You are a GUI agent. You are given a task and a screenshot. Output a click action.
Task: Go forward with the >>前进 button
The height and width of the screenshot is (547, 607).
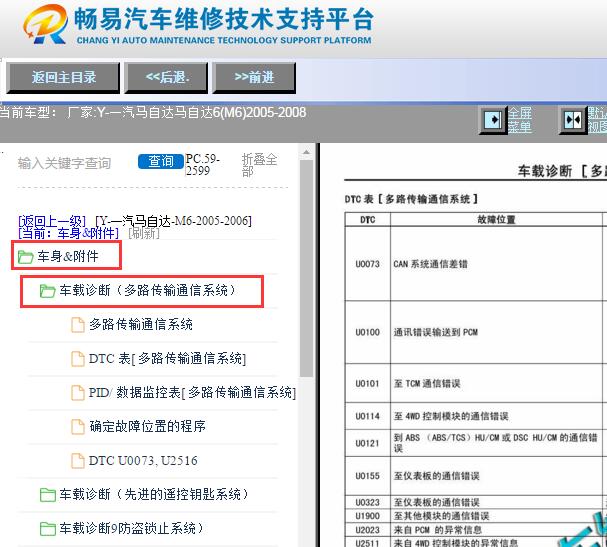coord(254,78)
